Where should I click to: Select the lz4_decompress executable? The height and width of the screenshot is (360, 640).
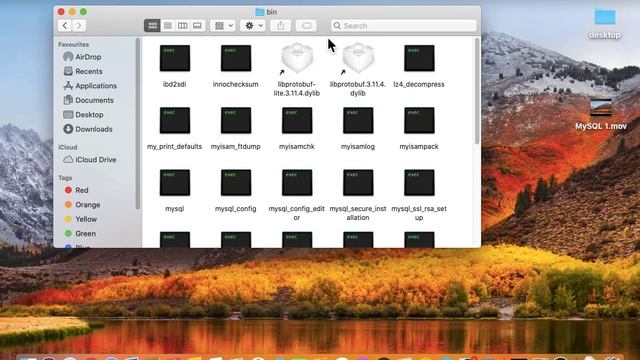[x=419, y=58]
